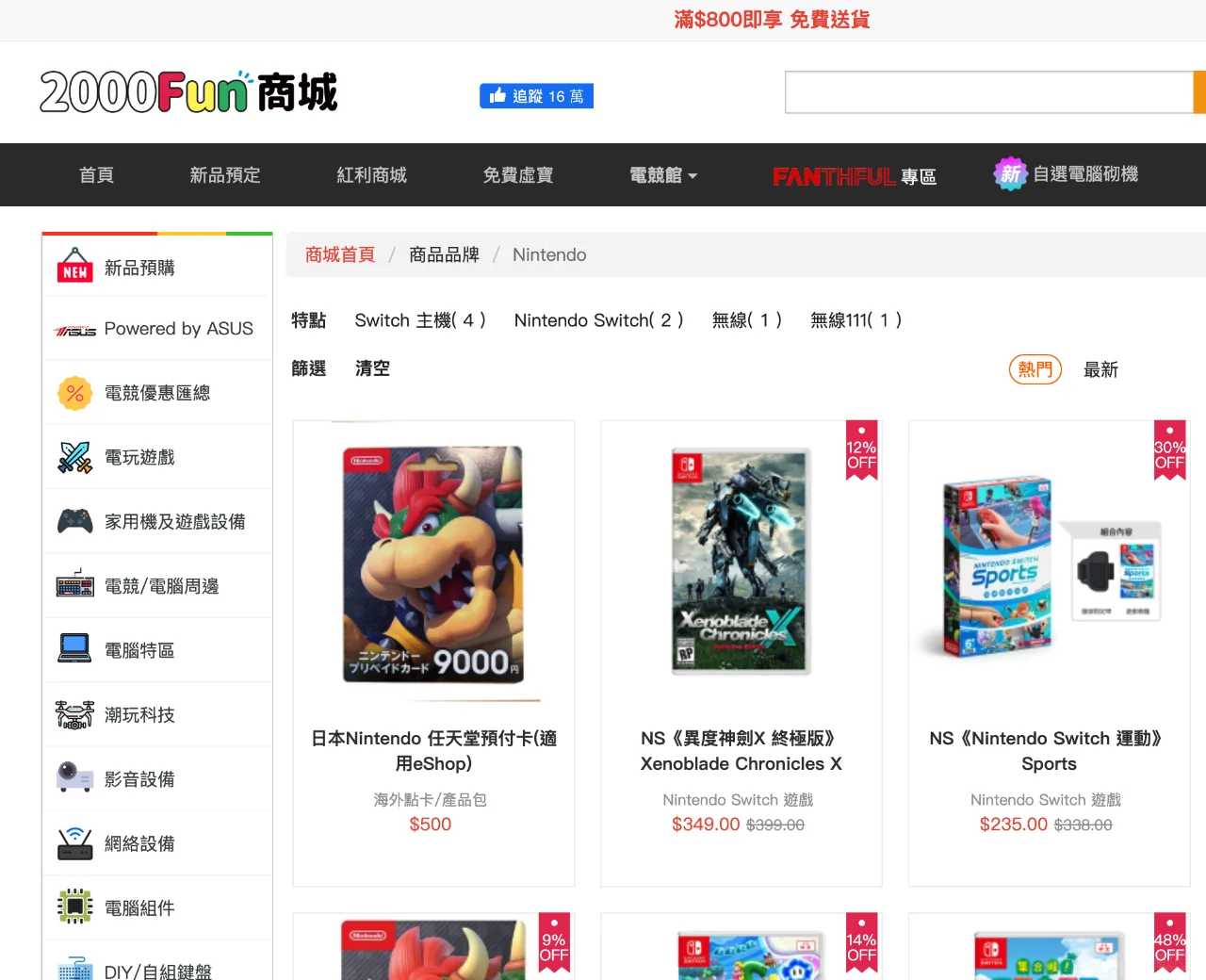
Task: Open DIY/自組鍵盤 sidebar category
Action: (x=158, y=971)
